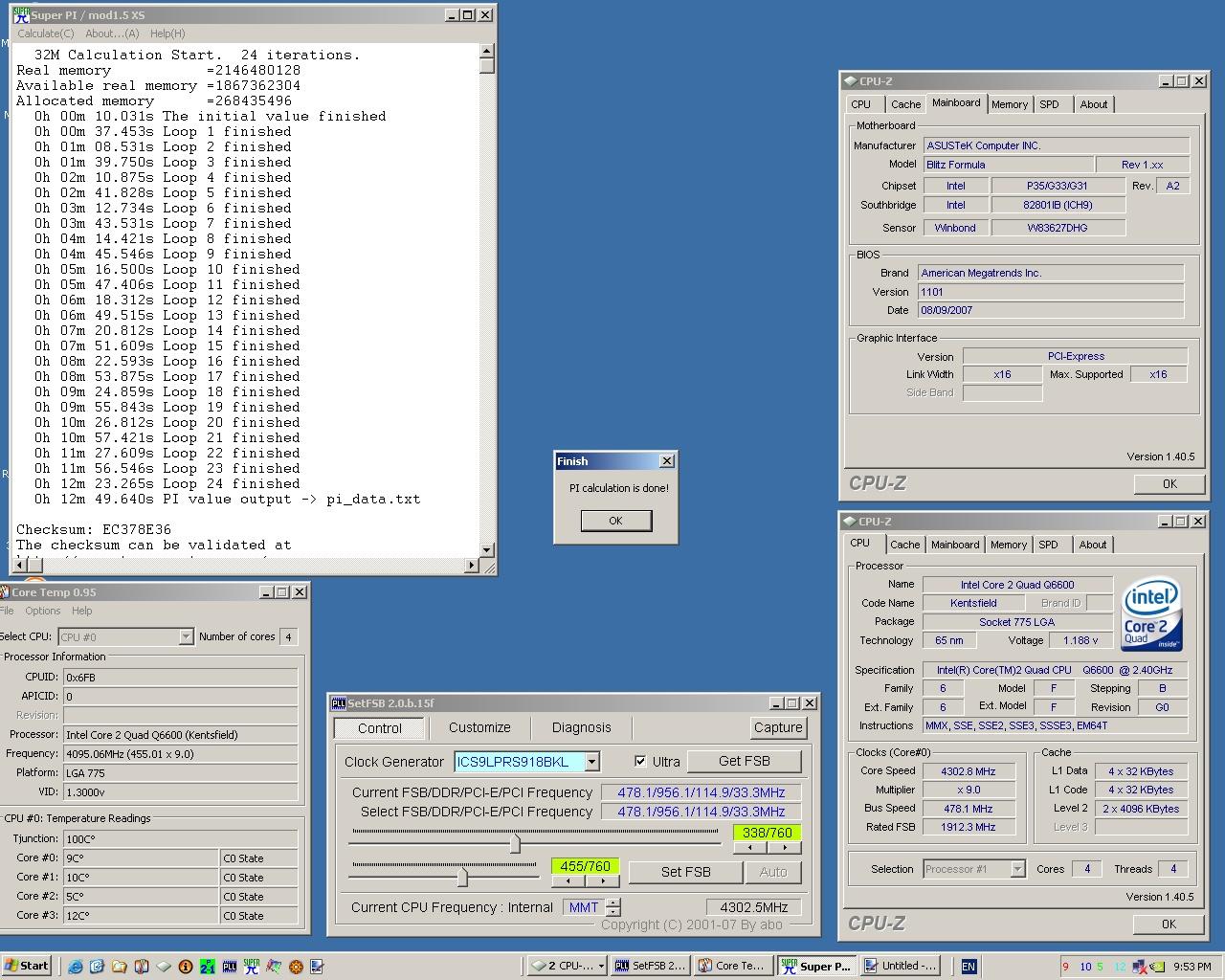This screenshot has width=1225, height=980.
Task: Open Memory tab in the top CPU-Z window
Action: (x=1009, y=104)
